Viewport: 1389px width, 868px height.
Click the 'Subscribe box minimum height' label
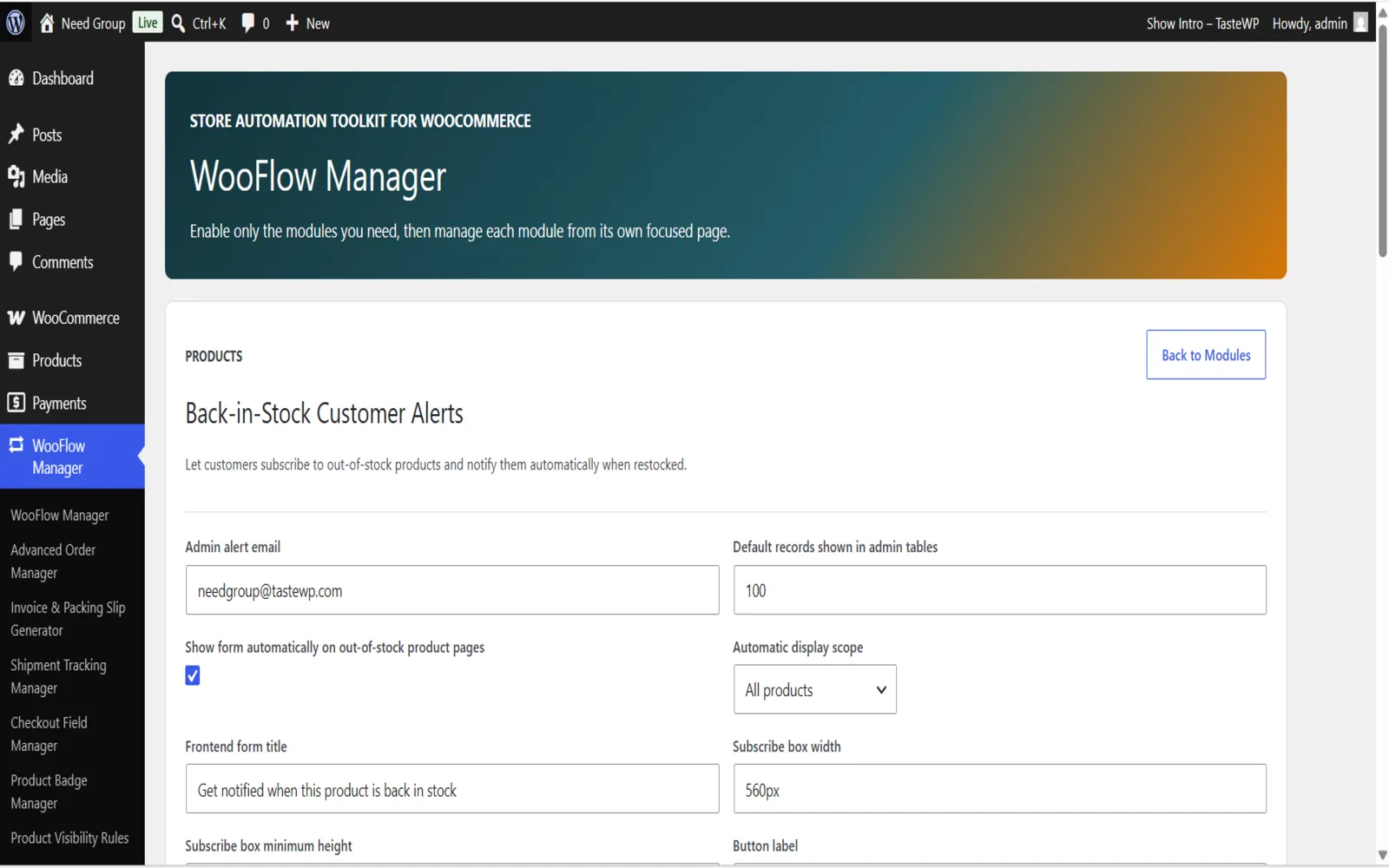click(x=268, y=845)
